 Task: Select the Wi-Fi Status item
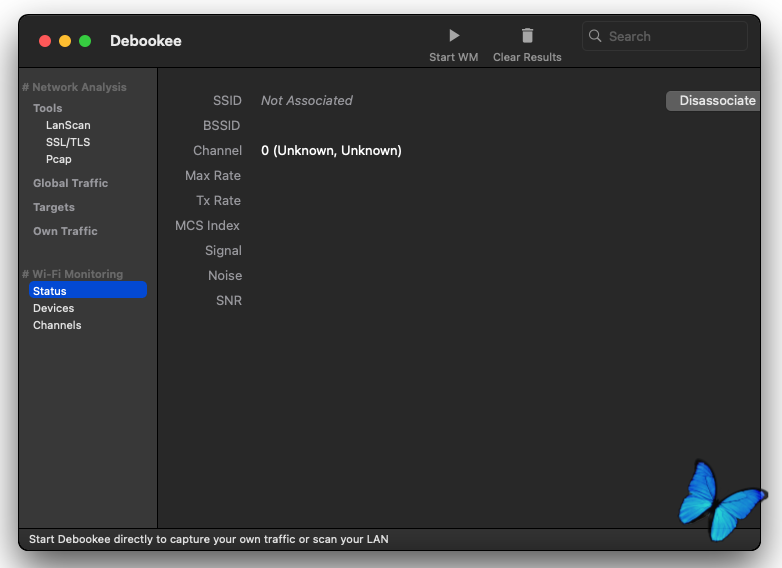point(50,291)
